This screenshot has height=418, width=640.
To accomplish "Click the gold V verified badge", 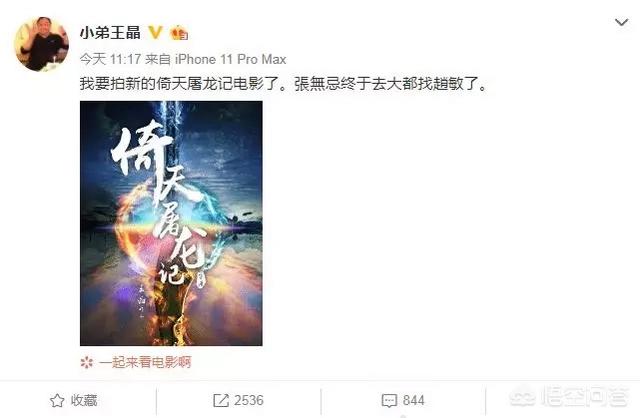I will tap(155, 32).
